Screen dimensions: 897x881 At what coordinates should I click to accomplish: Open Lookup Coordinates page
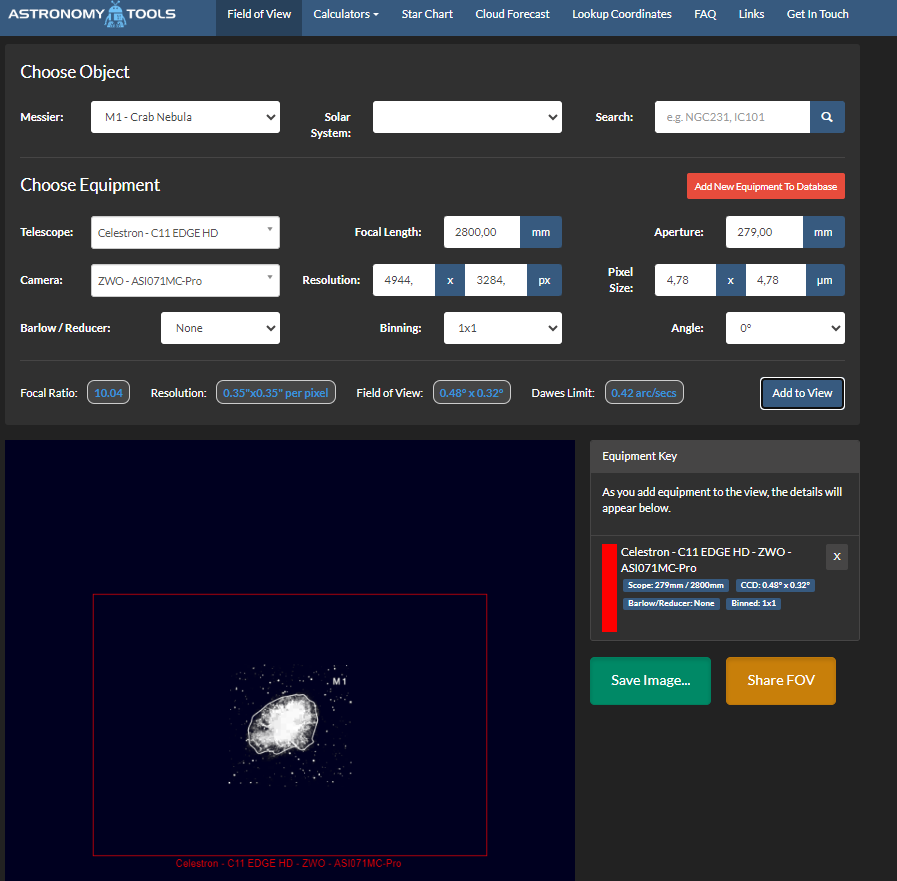621,14
